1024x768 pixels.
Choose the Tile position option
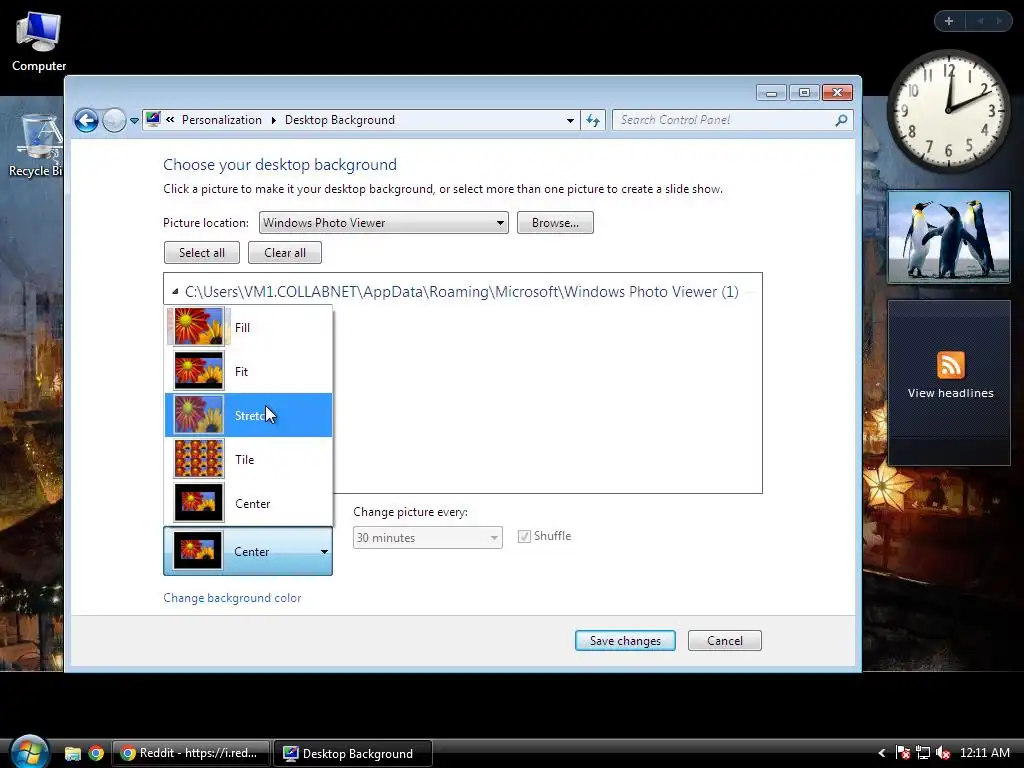[x=248, y=459]
